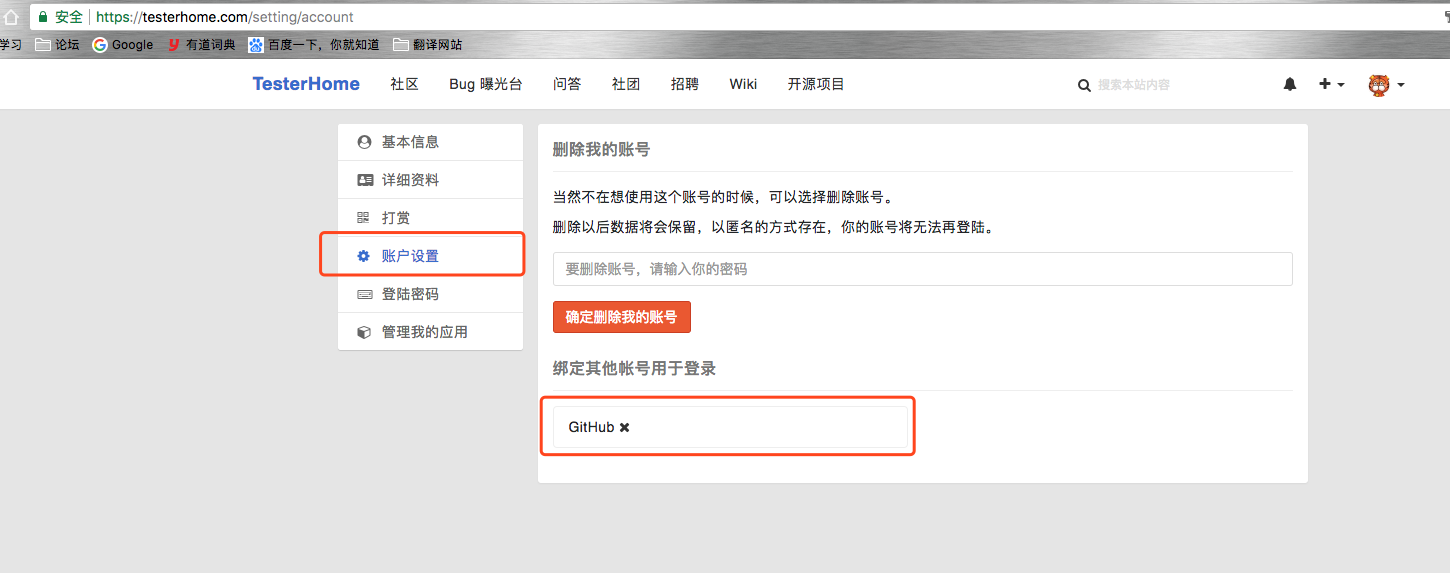1450x573 pixels.
Task: Focus the delete-account password field
Action: pyautogui.click(x=922, y=269)
